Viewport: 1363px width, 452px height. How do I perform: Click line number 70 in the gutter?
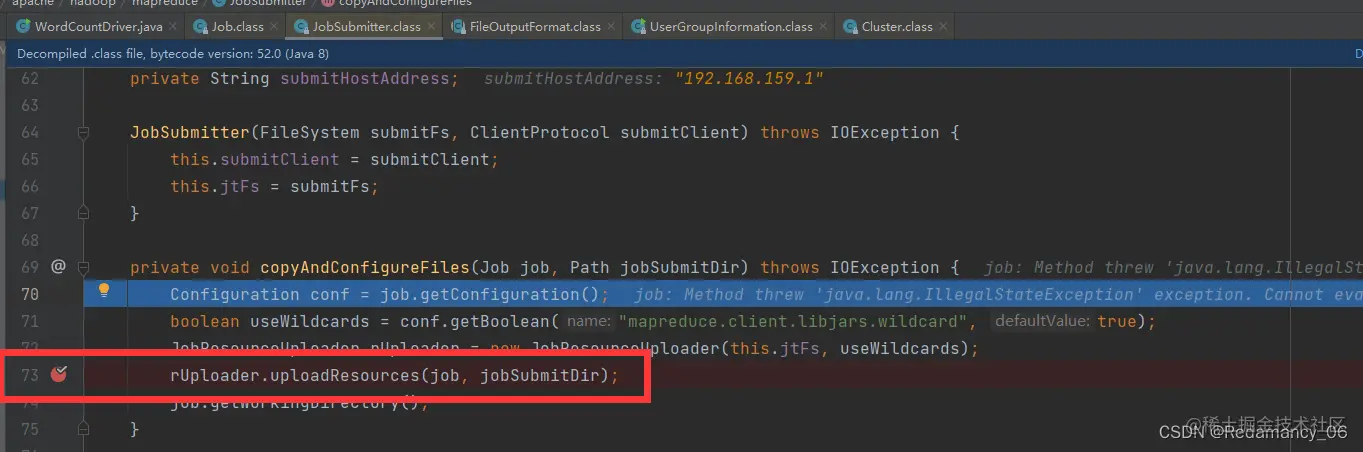tap(29, 294)
